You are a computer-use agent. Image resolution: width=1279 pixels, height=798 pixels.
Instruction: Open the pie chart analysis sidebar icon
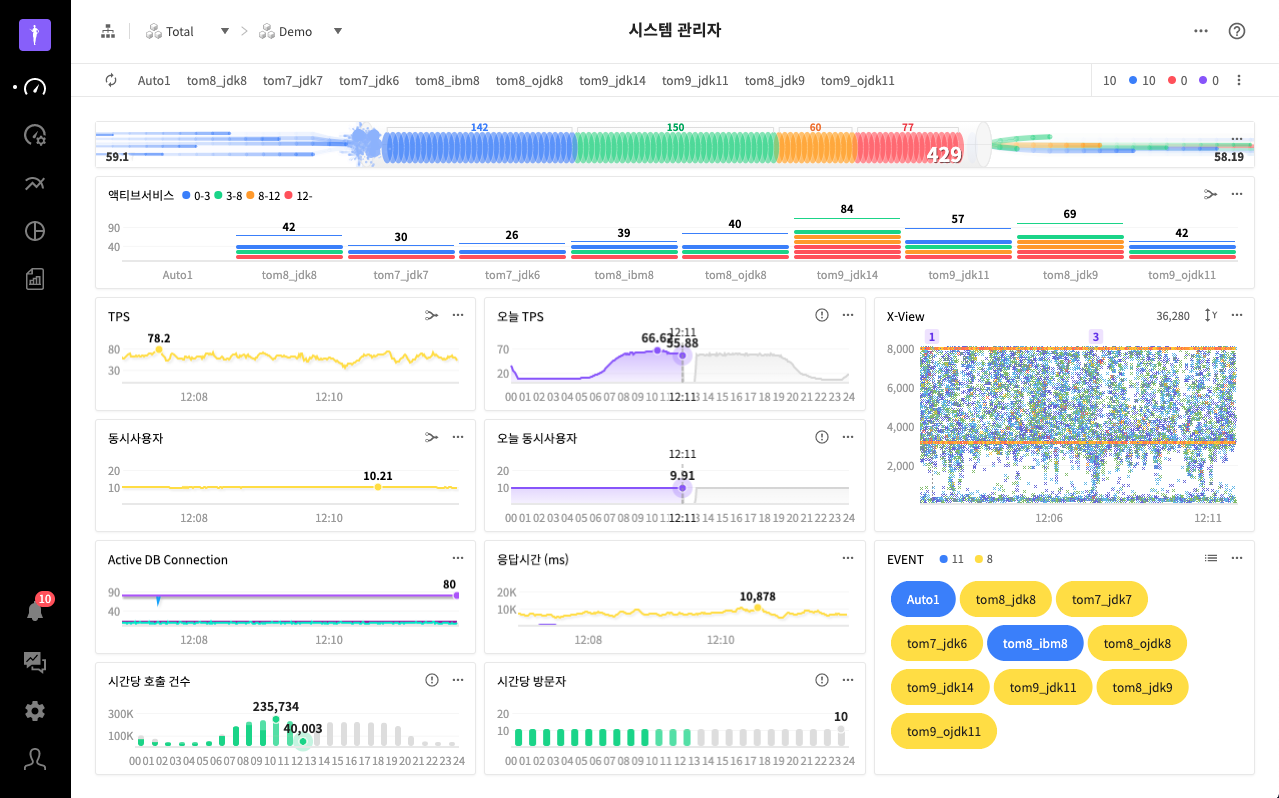click(34, 231)
